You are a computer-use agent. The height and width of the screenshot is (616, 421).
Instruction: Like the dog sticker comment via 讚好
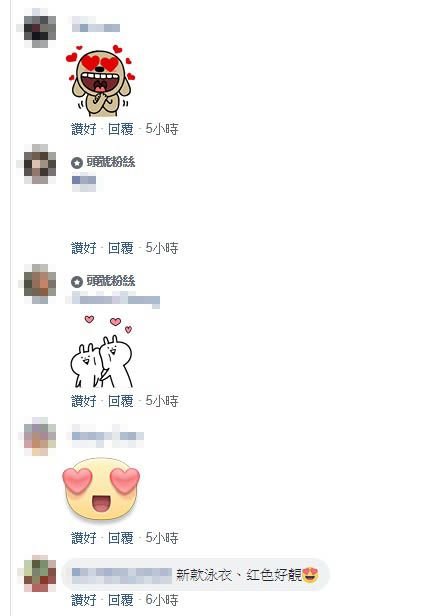coord(84,129)
